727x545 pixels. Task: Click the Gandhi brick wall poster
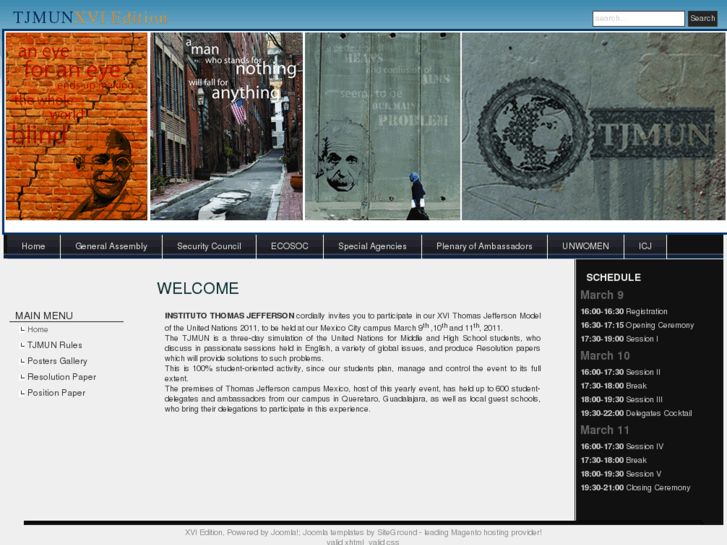pyautogui.click(x=77, y=126)
